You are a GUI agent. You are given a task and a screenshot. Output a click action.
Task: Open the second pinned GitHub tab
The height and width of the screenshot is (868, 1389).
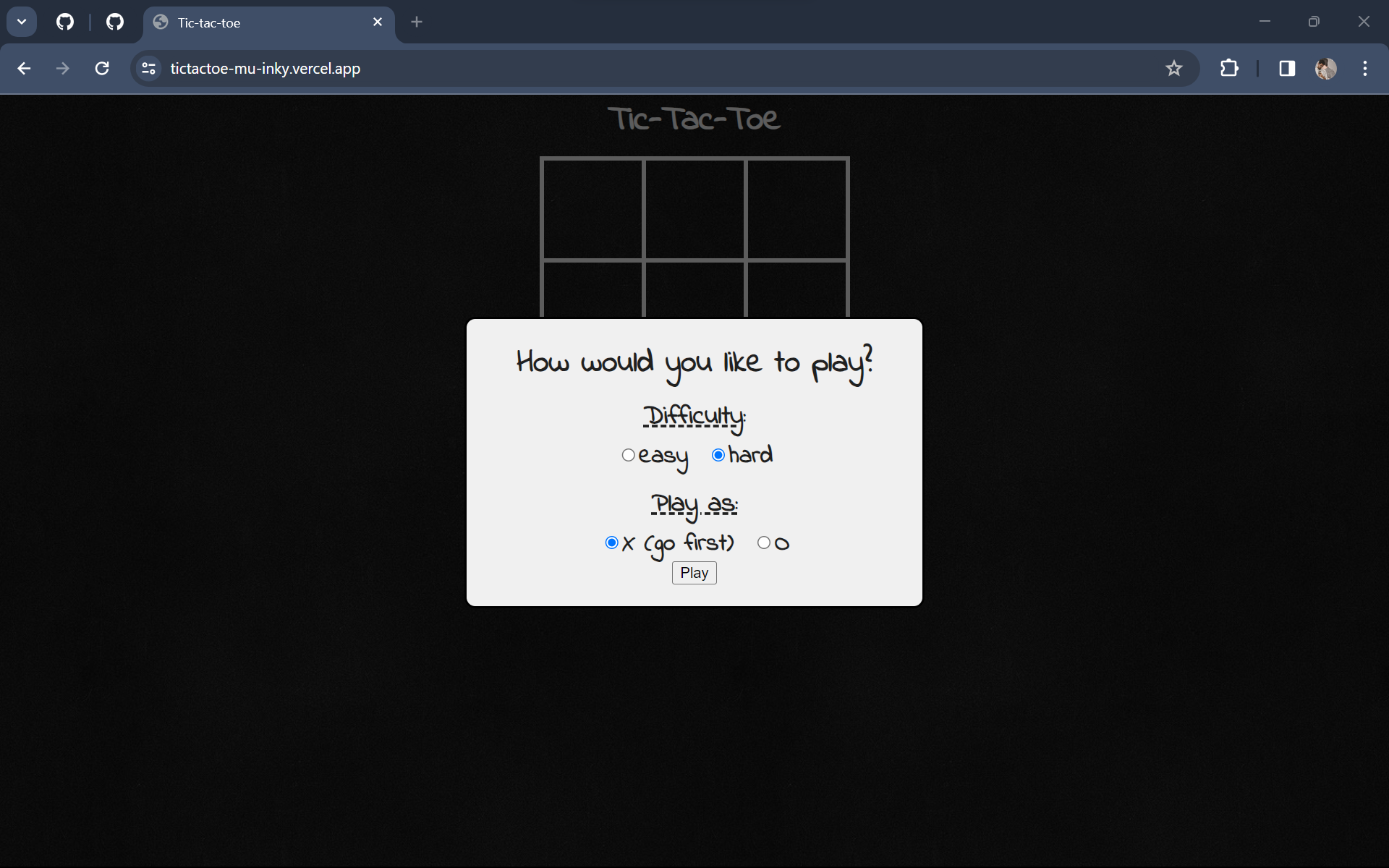pos(115,22)
